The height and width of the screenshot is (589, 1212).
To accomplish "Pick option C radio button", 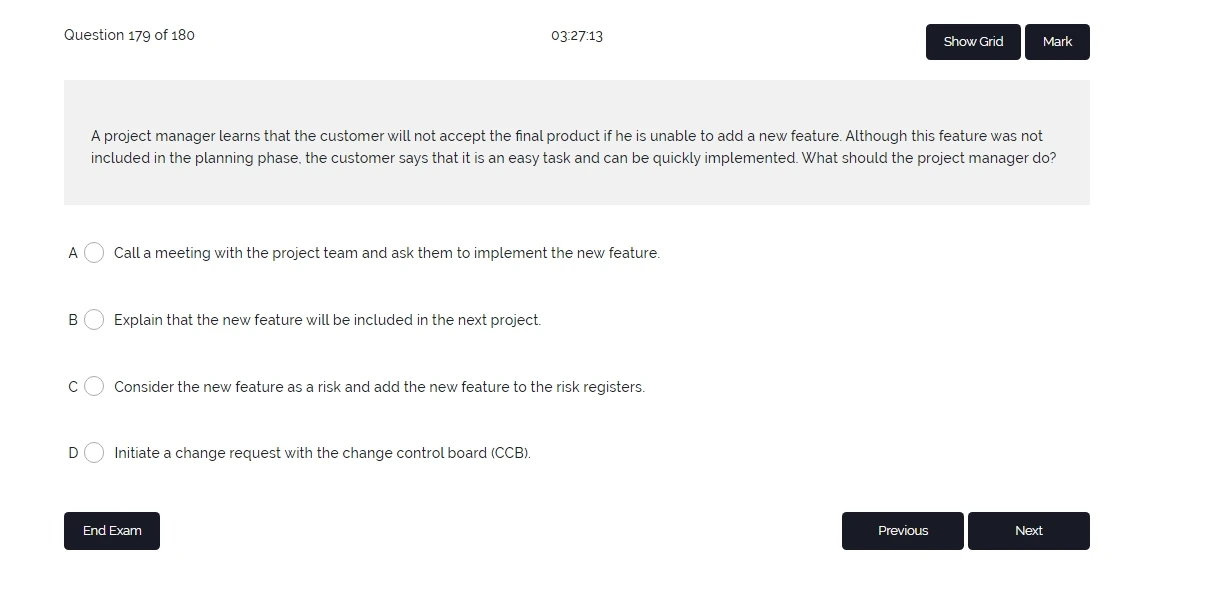I will [x=94, y=386].
